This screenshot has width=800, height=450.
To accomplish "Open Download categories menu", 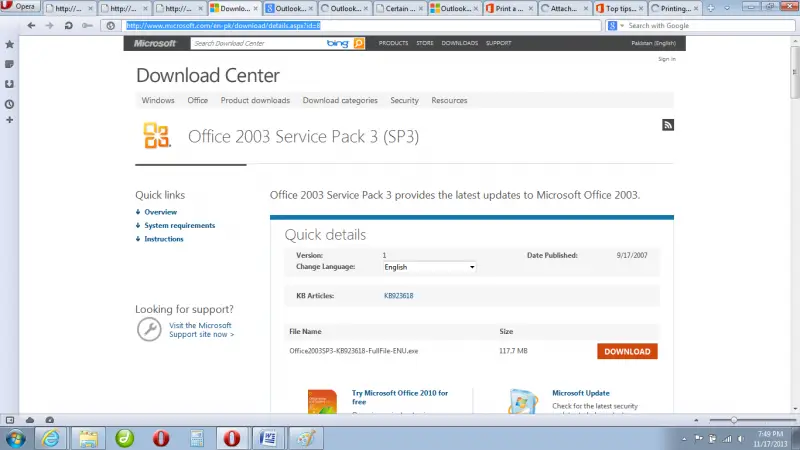I will pyautogui.click(x=340, y=101).
